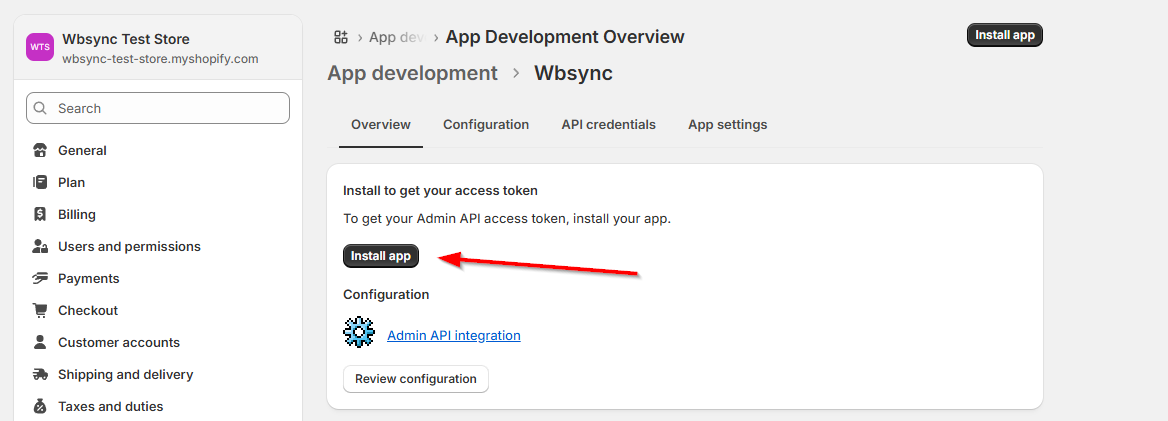Switch to the Configuration tab
This screenshot has height=421, width=1168.
tap(486, 125)
